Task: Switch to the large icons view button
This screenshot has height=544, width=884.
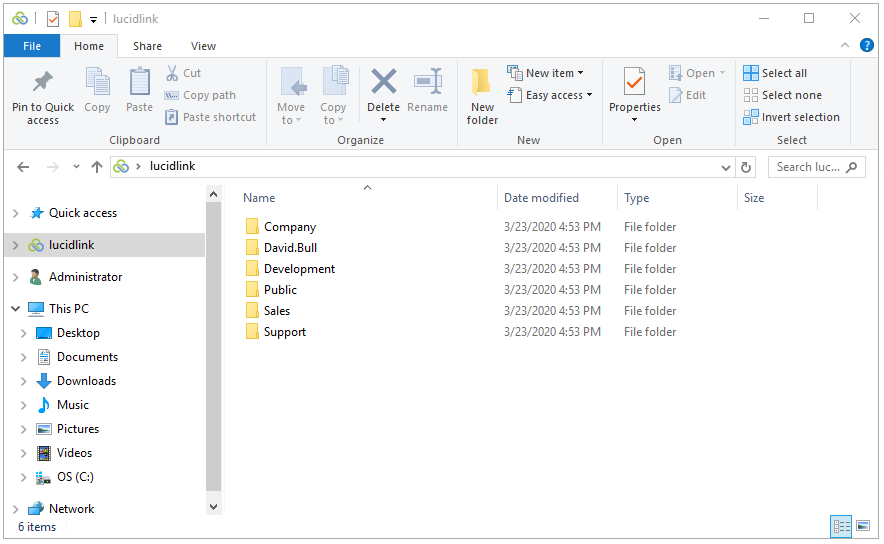Action: coord(863,526)
